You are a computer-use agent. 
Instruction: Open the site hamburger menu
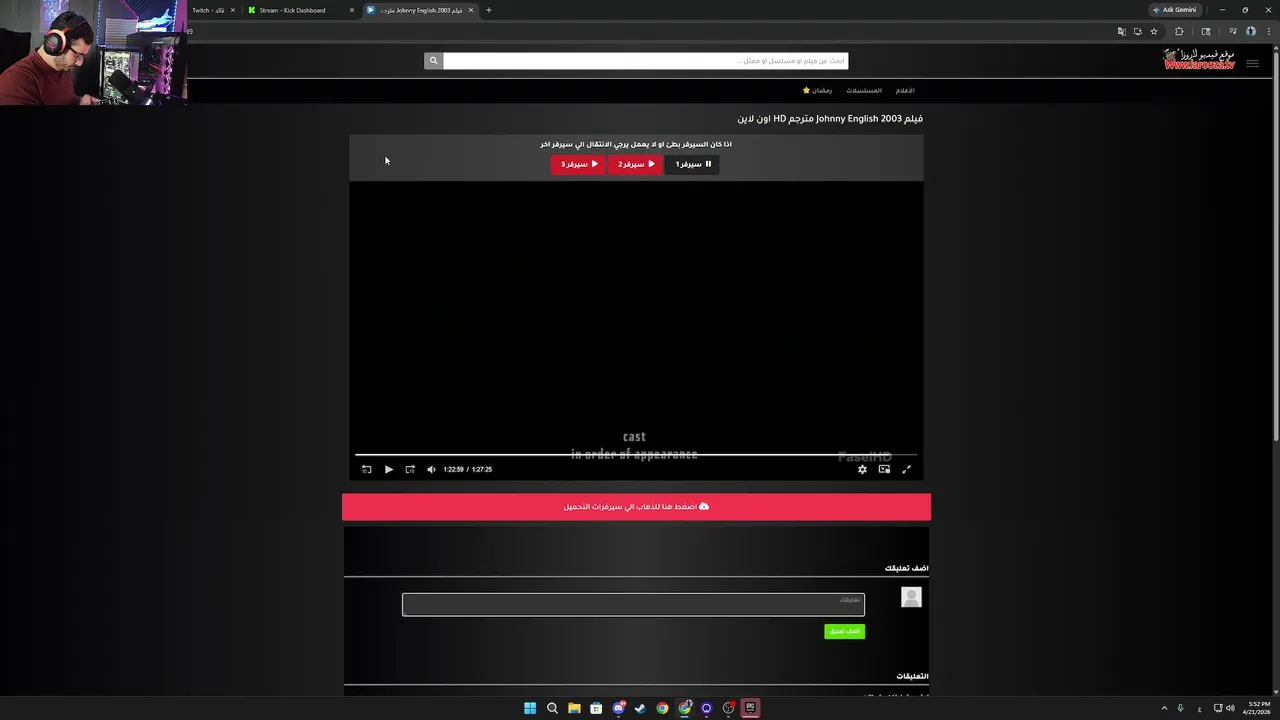coord(1252,63)
